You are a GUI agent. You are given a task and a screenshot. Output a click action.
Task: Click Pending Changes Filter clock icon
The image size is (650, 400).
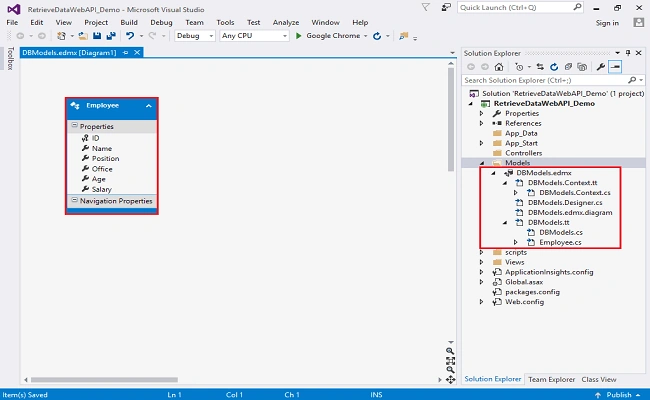tap(519, 67)
